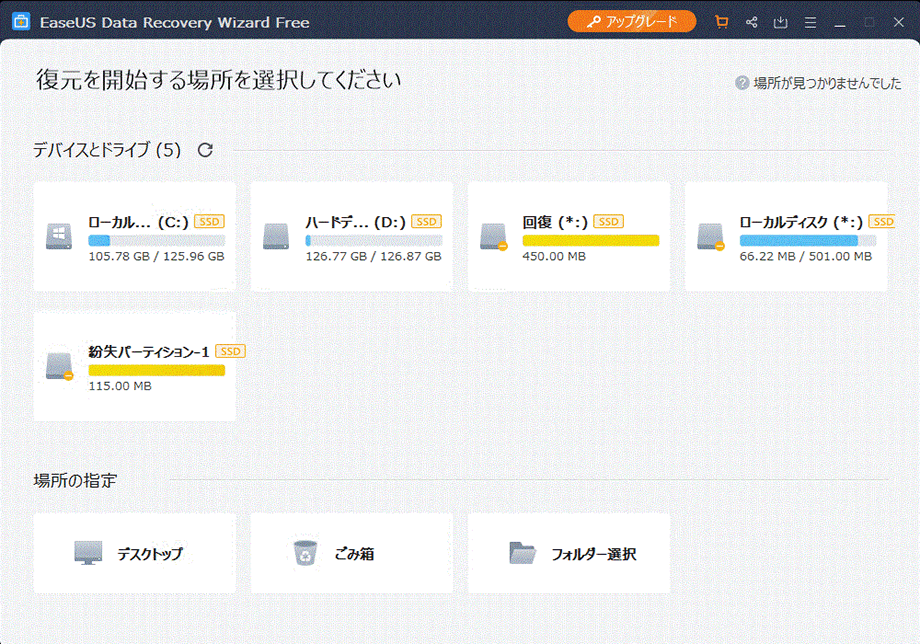Image resolution: width=920 pixels, height=644 pixels.
Task: Choose the デスクトップ location
Action: [x=135, y=553]
